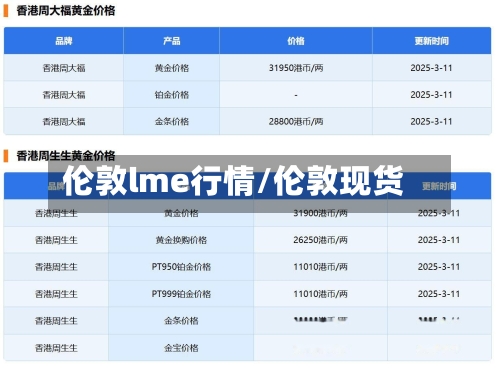Click 香港周生生 in the 金宝价格 row
The height and width of the screenshot is (368, 500).
56,348
